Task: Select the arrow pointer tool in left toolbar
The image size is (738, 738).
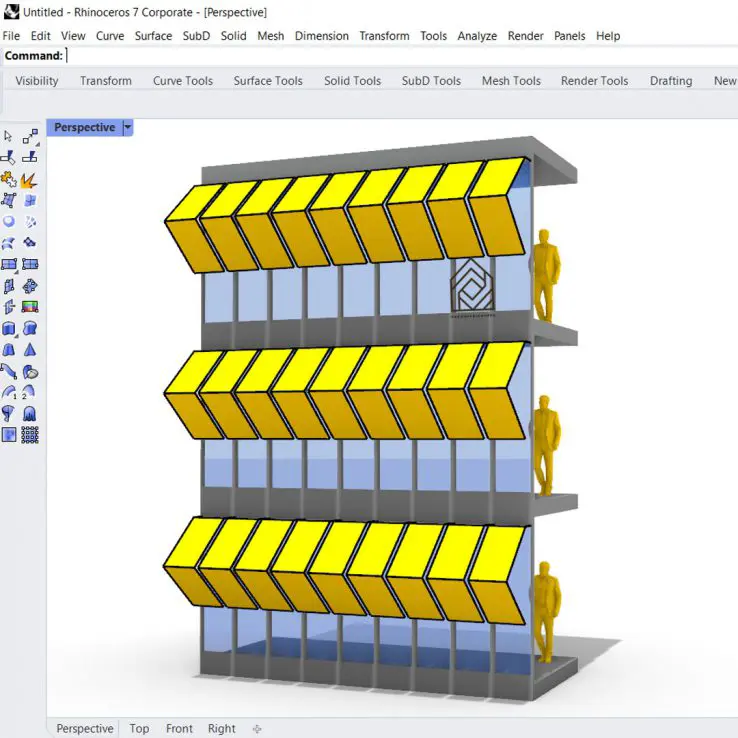Action: coord(9,136)
